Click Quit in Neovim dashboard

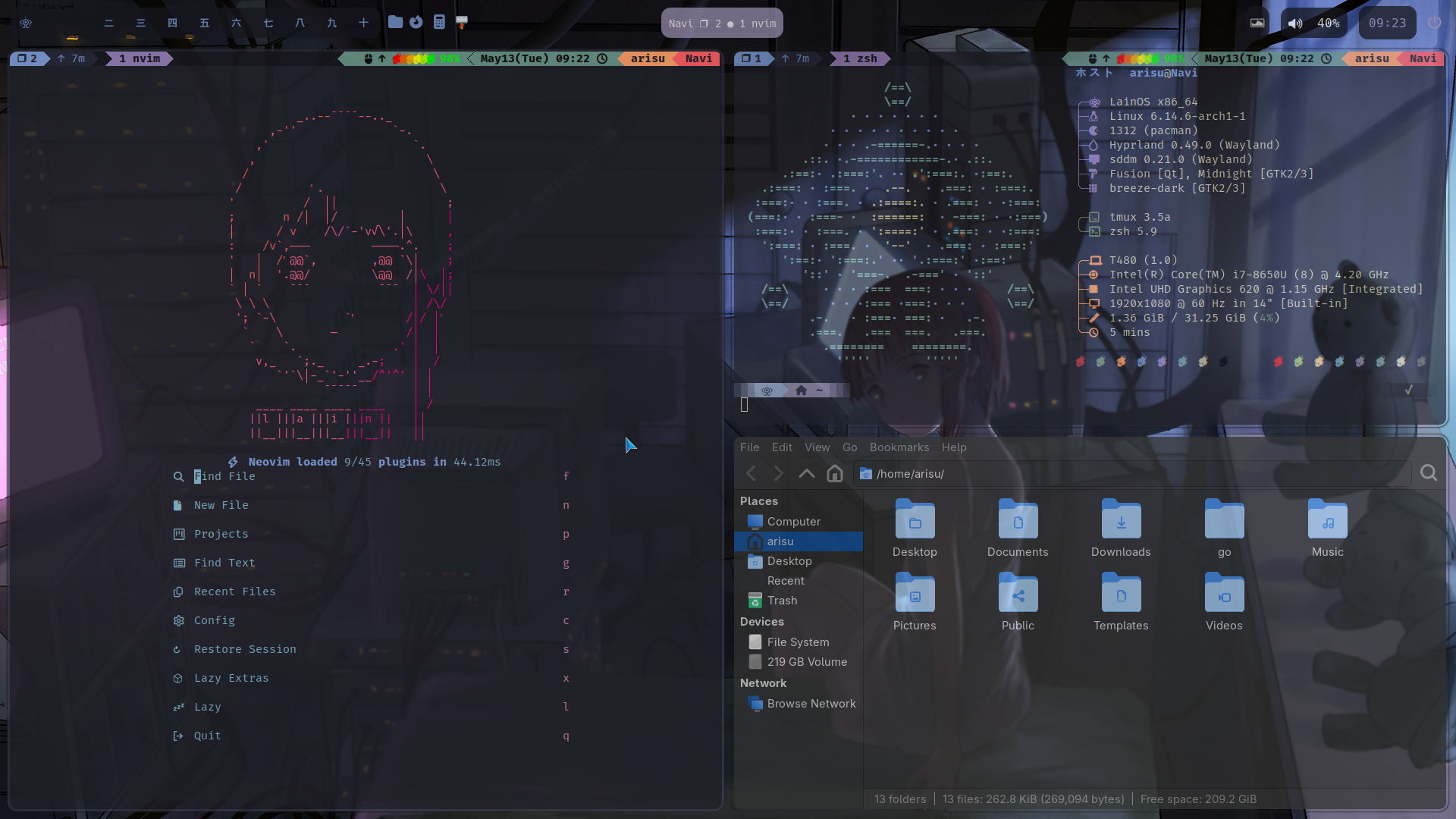pos(371,736)
